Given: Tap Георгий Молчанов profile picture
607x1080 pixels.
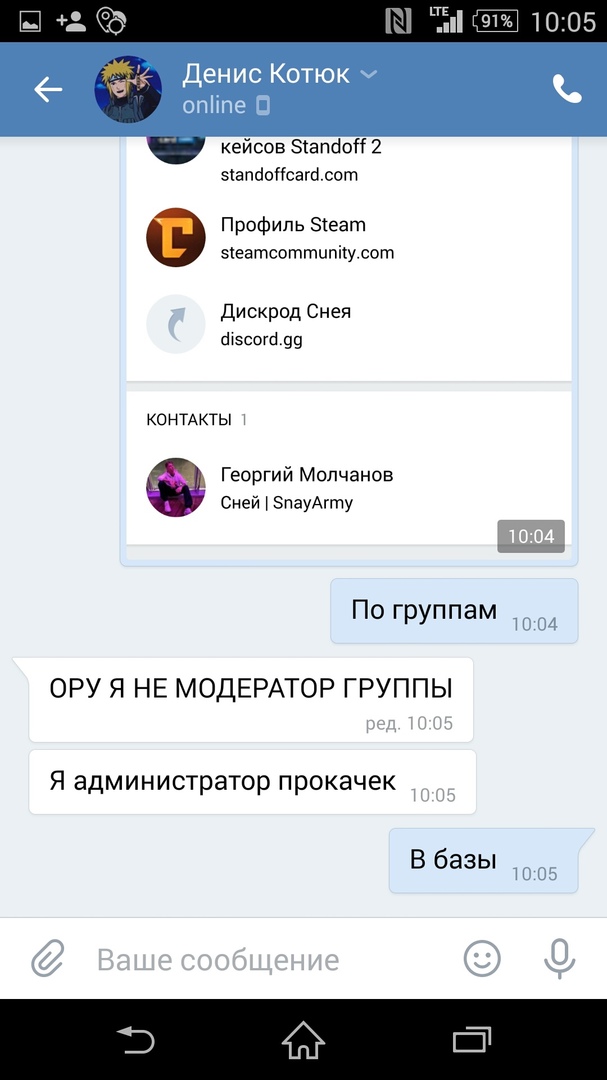Looking at the screenshot, I should tap(176, 488).
